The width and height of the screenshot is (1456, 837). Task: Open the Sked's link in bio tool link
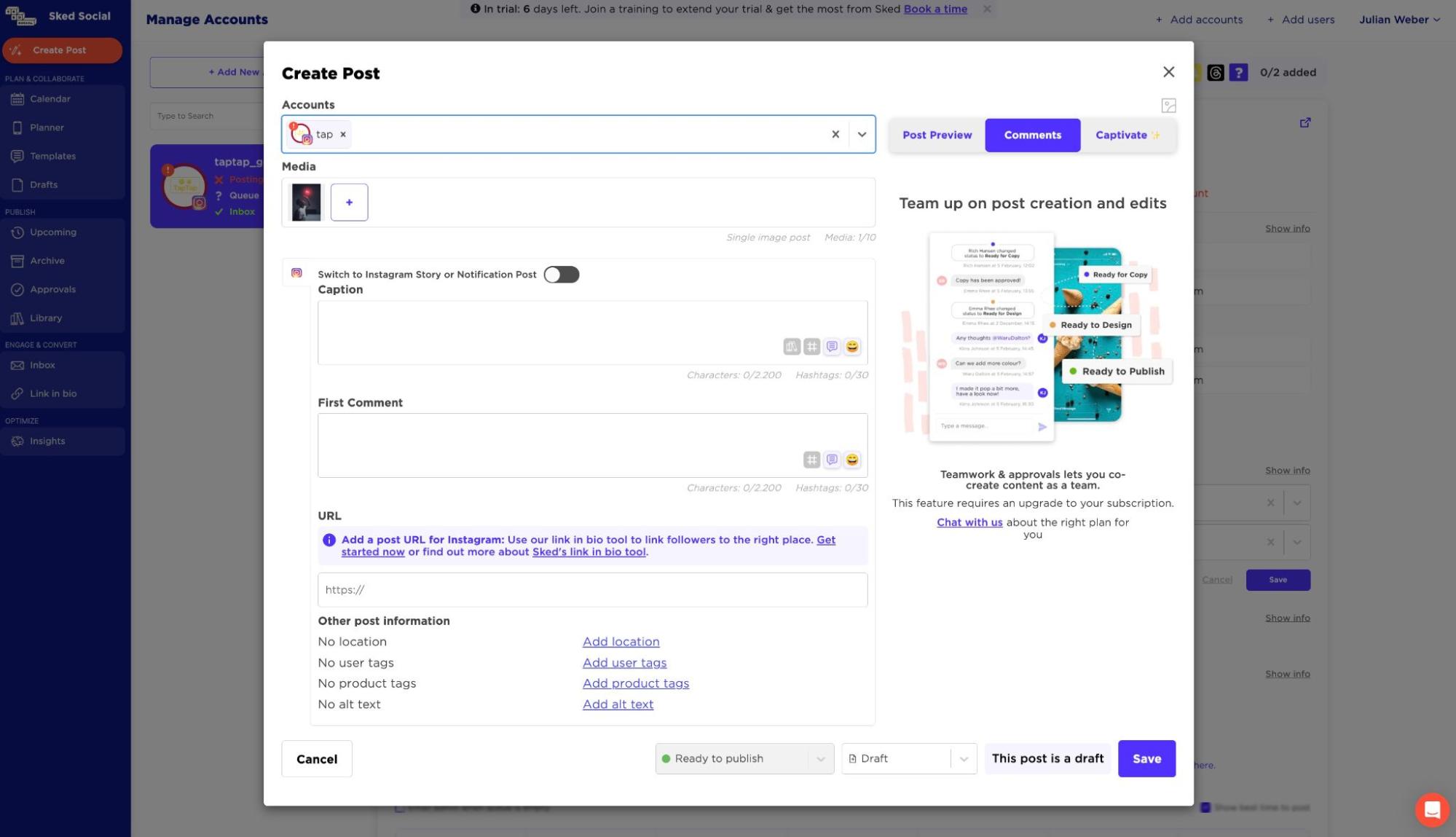pos(589,552)
